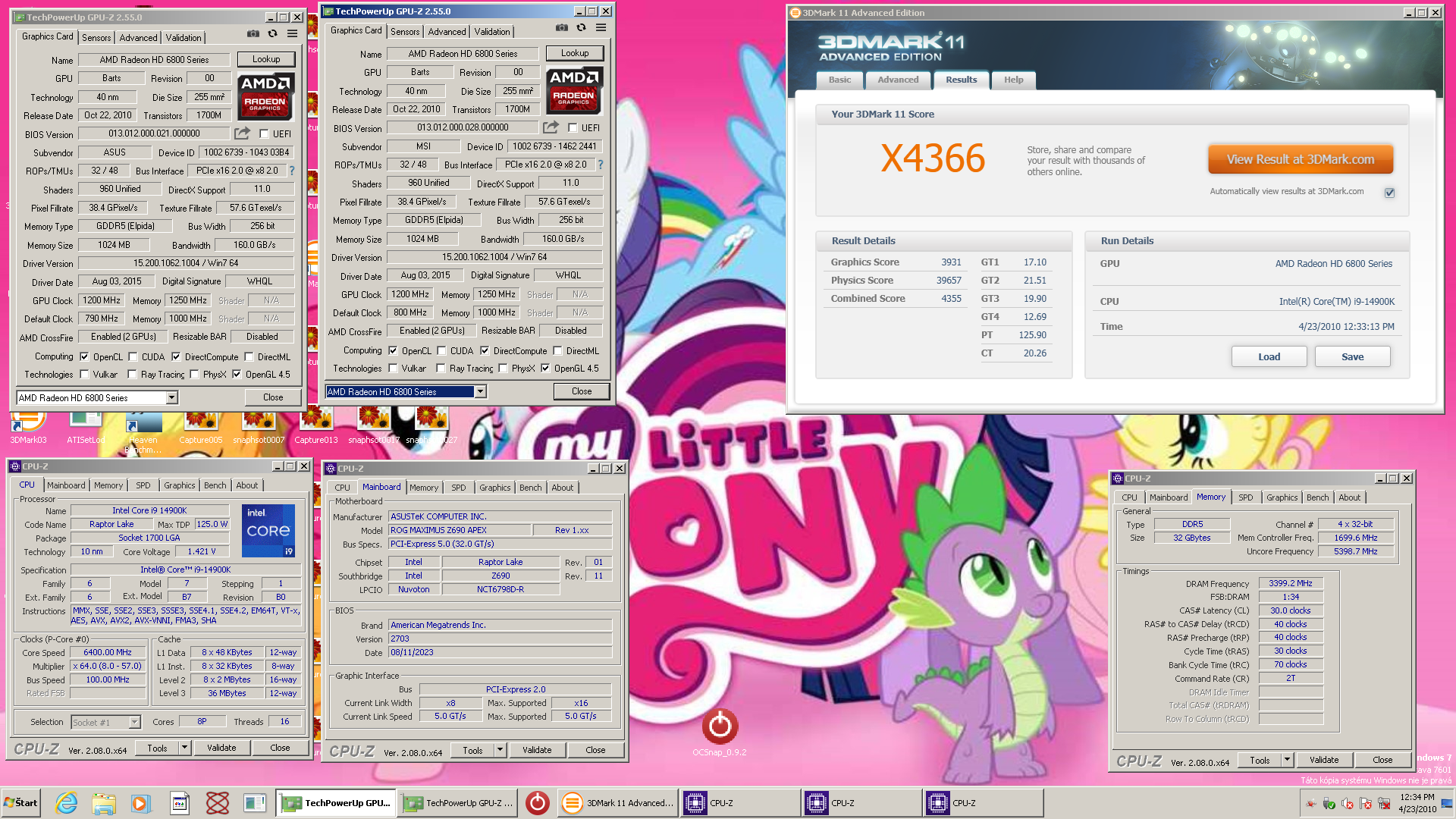Open the Help tab in 3DMark 11
Image resolution: width=1456 pixels, height=819 pixels.
click(1013, 80)
